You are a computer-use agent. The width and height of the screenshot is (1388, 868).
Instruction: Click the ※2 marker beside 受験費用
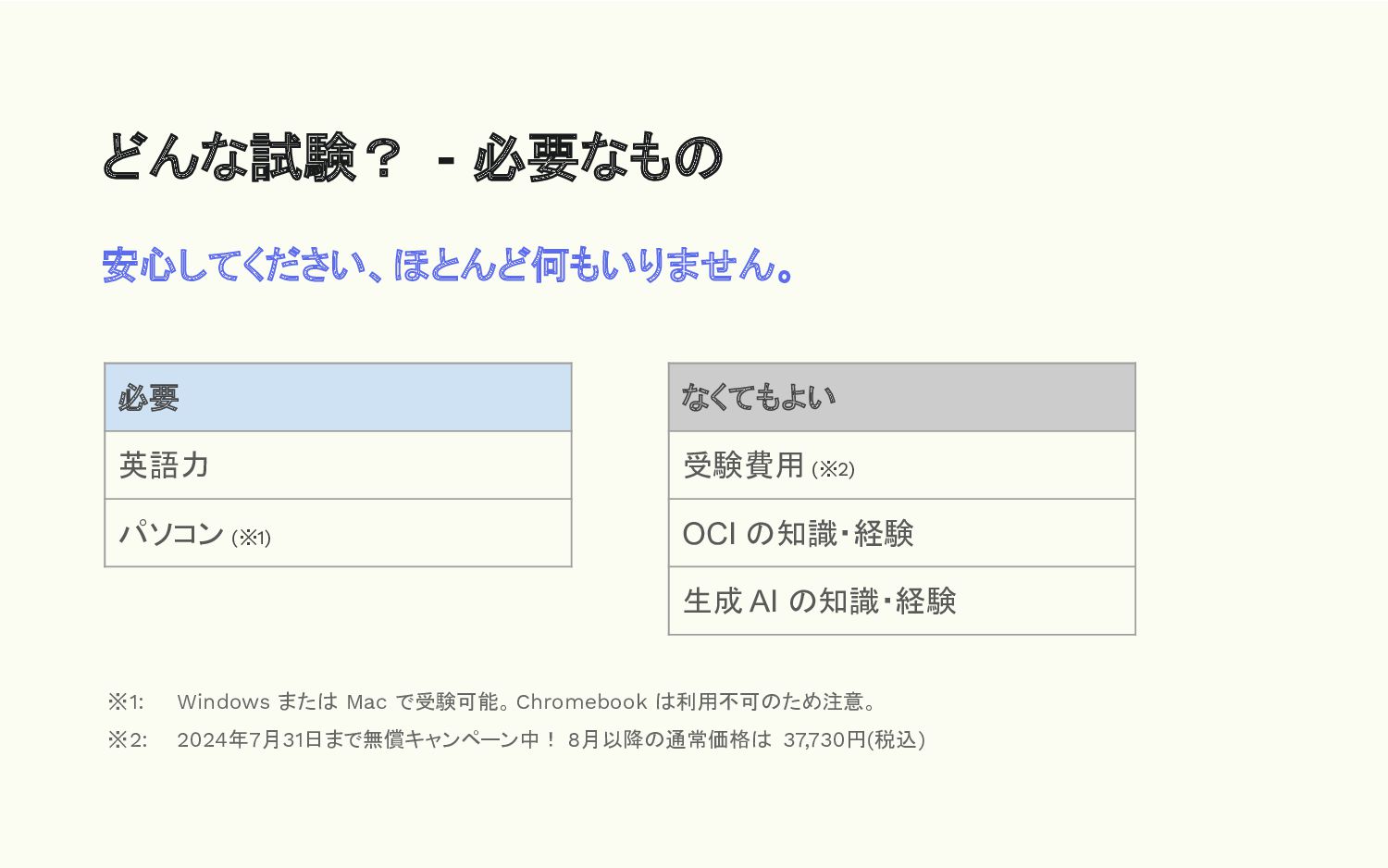[833, 469]
